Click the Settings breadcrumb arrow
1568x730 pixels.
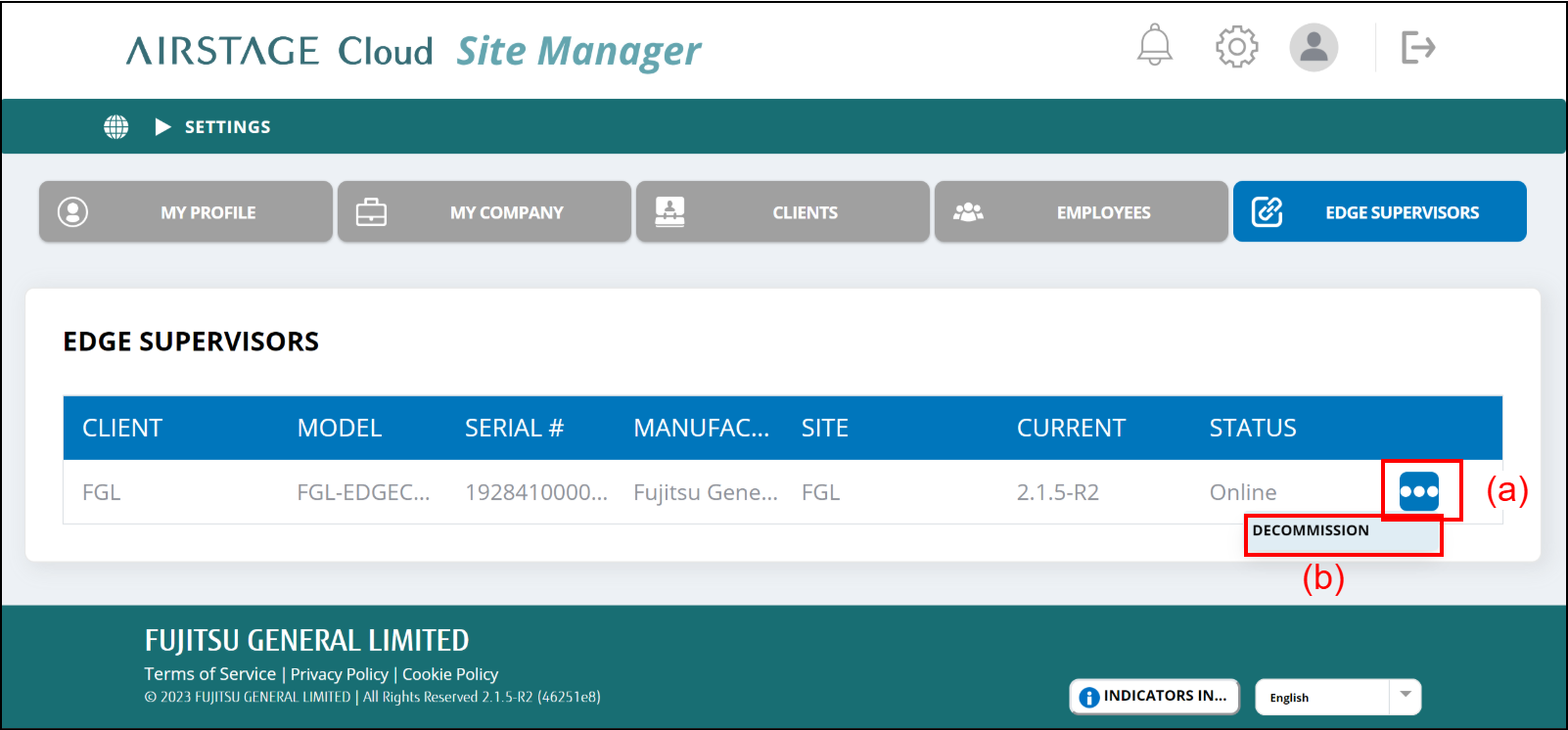163,127
